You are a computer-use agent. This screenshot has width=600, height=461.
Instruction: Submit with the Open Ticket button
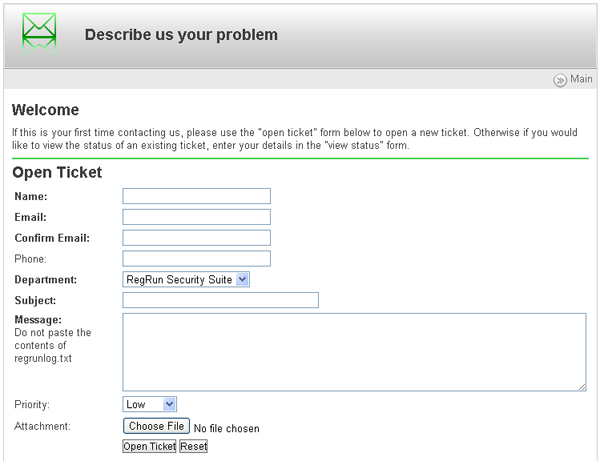(x=149, y=446)
